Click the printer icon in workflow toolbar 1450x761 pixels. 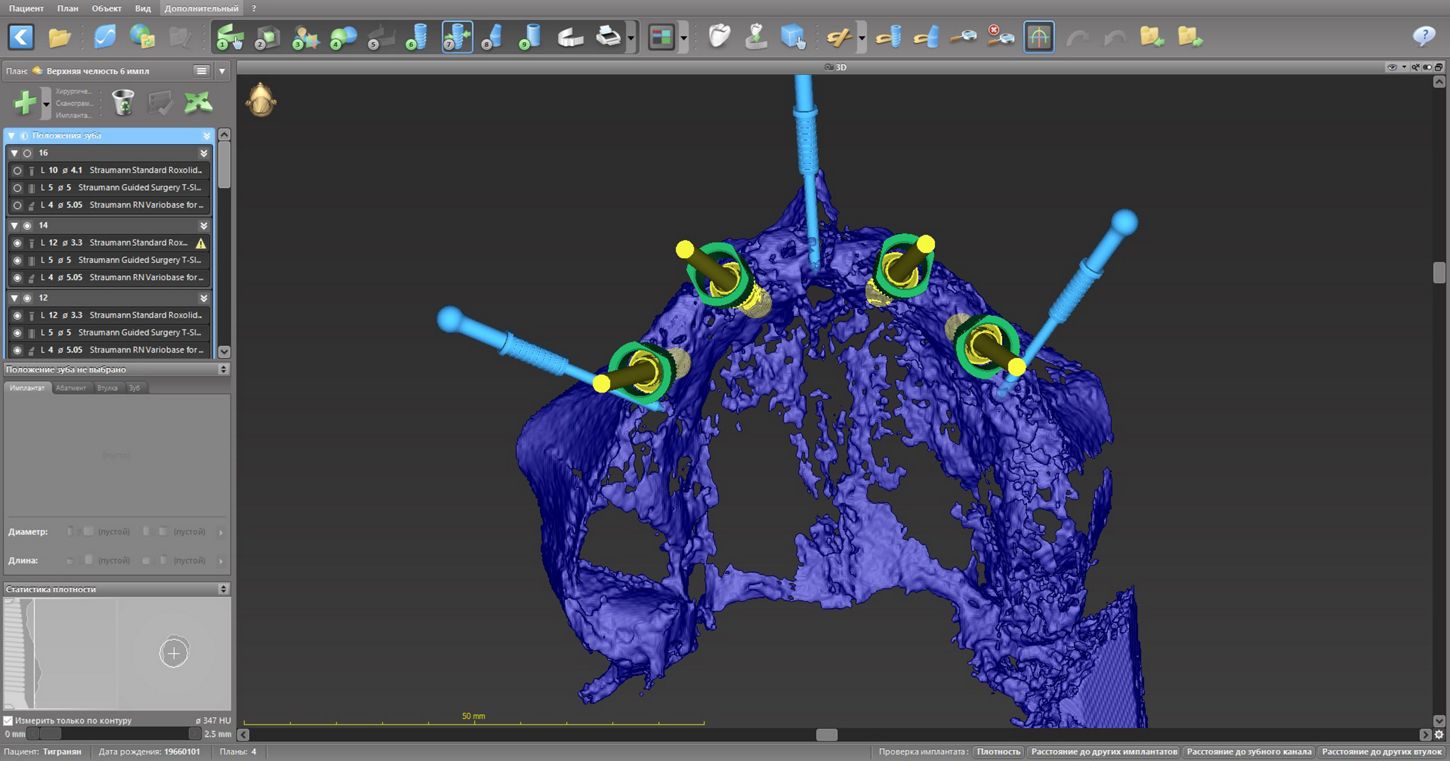[608, 37]
